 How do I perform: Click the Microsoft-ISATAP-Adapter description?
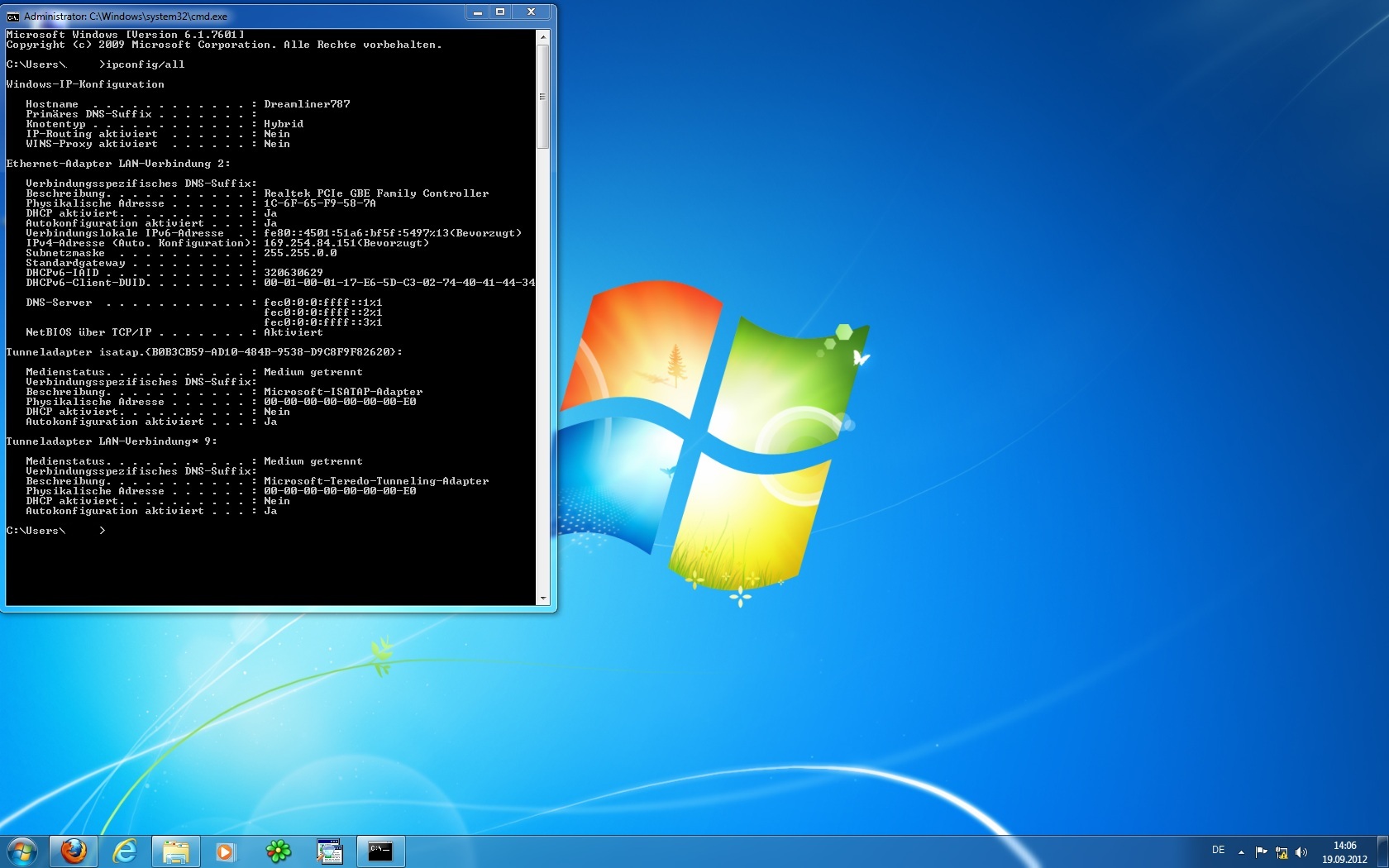343,392
